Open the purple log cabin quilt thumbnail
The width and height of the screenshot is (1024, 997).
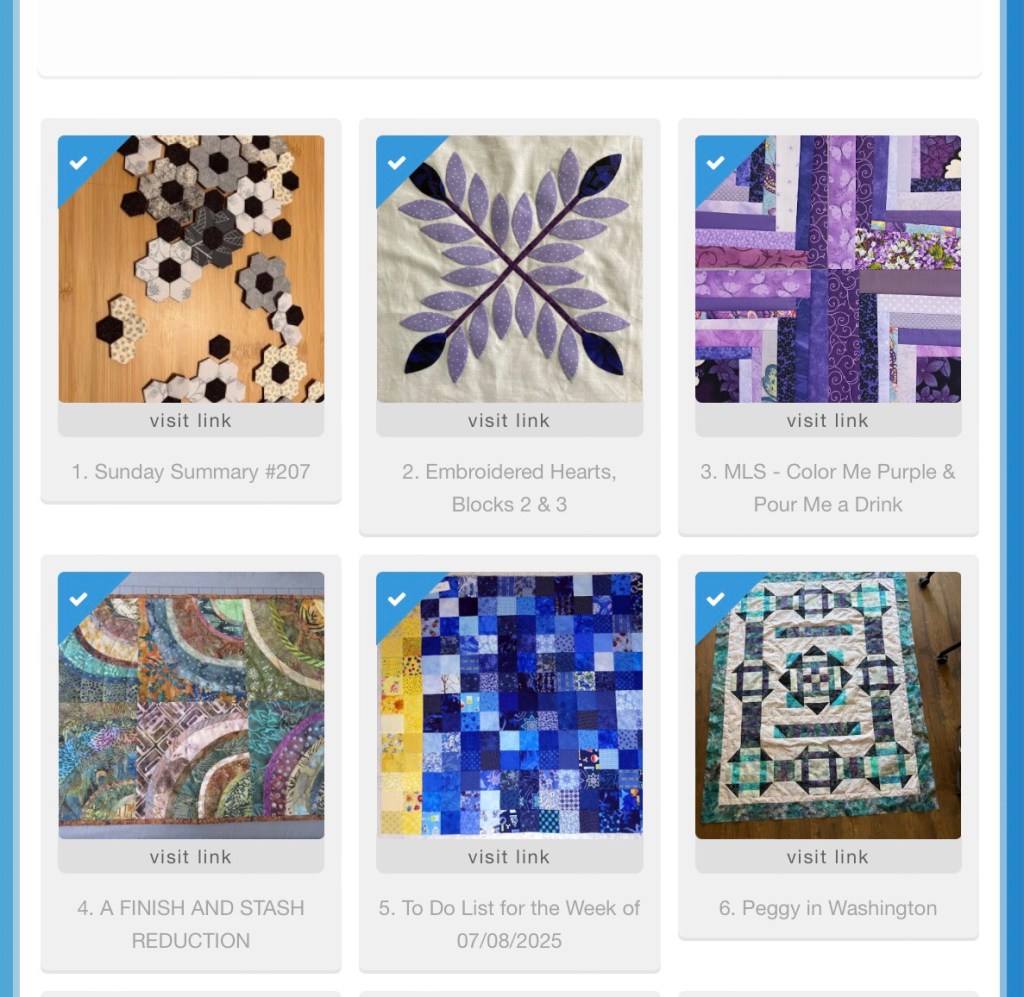pos(827,269)
